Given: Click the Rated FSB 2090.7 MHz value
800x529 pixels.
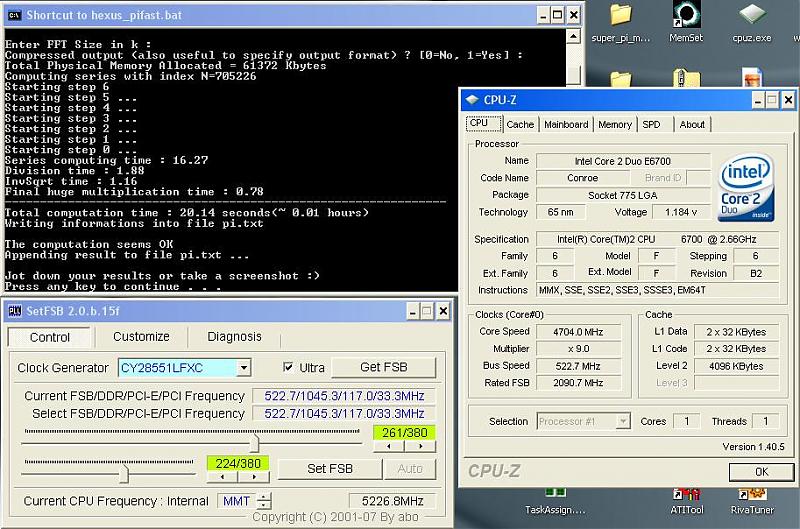Looking at the screenshot, I should [x=578, y=383].
